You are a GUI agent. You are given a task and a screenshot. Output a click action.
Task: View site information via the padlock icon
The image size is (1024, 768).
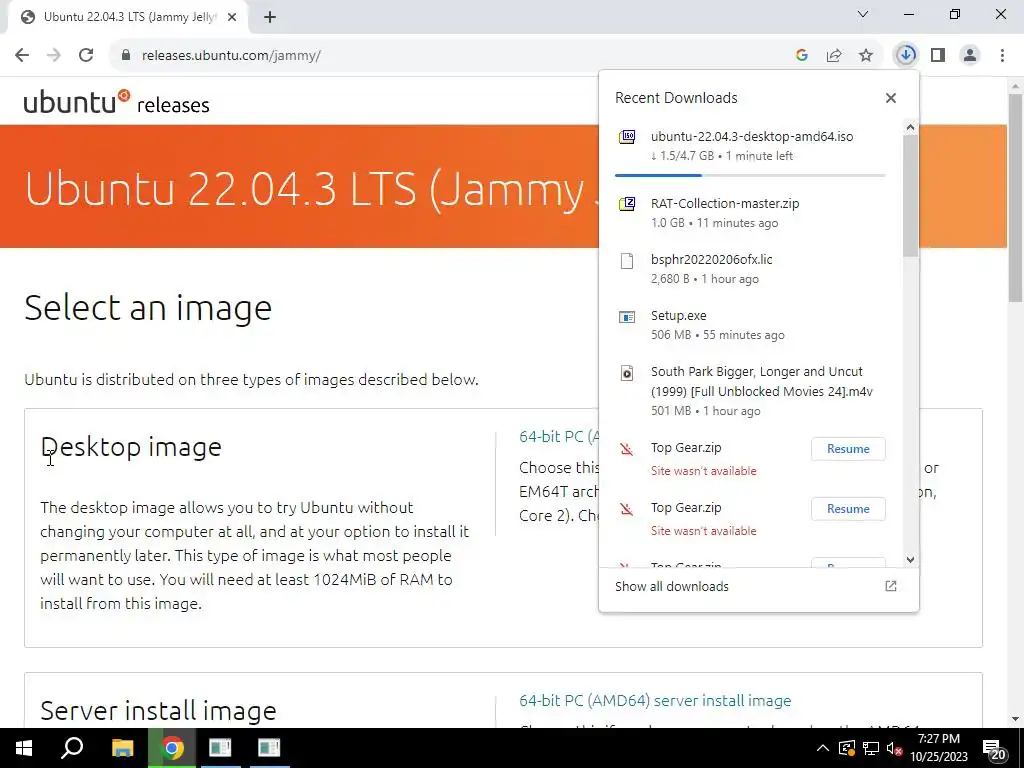125,56
